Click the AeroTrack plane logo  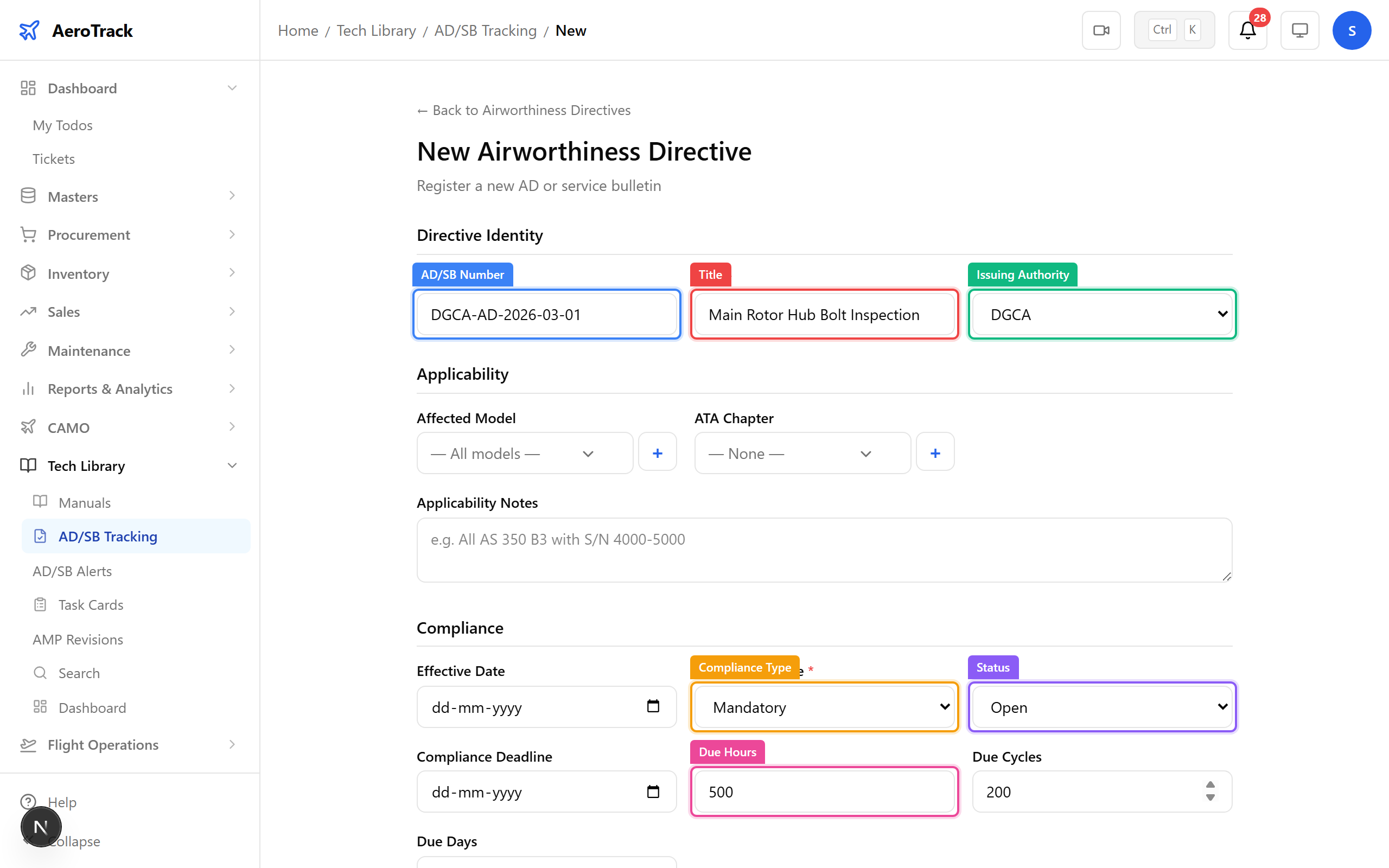pos(29,30)
